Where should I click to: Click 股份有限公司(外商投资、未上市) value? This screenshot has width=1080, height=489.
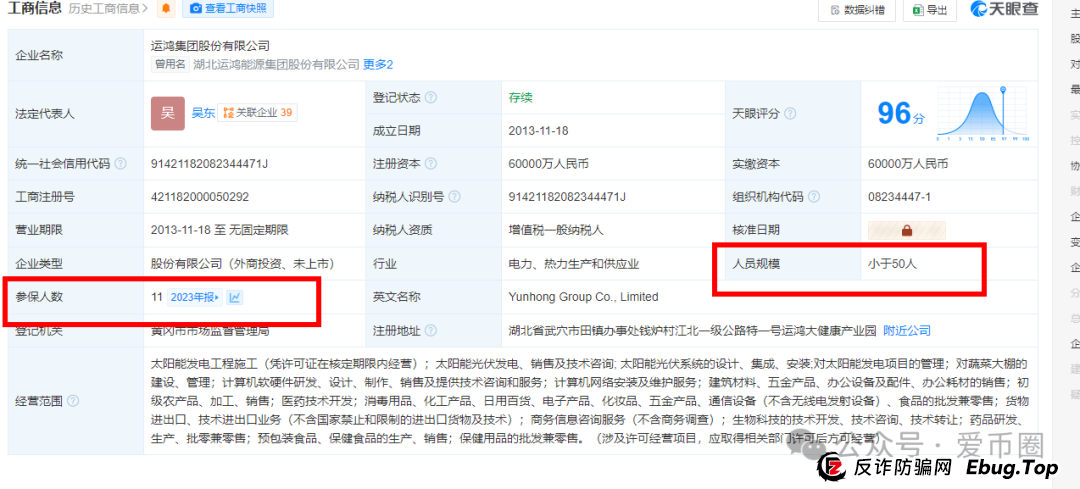click(x=242, y=264)
